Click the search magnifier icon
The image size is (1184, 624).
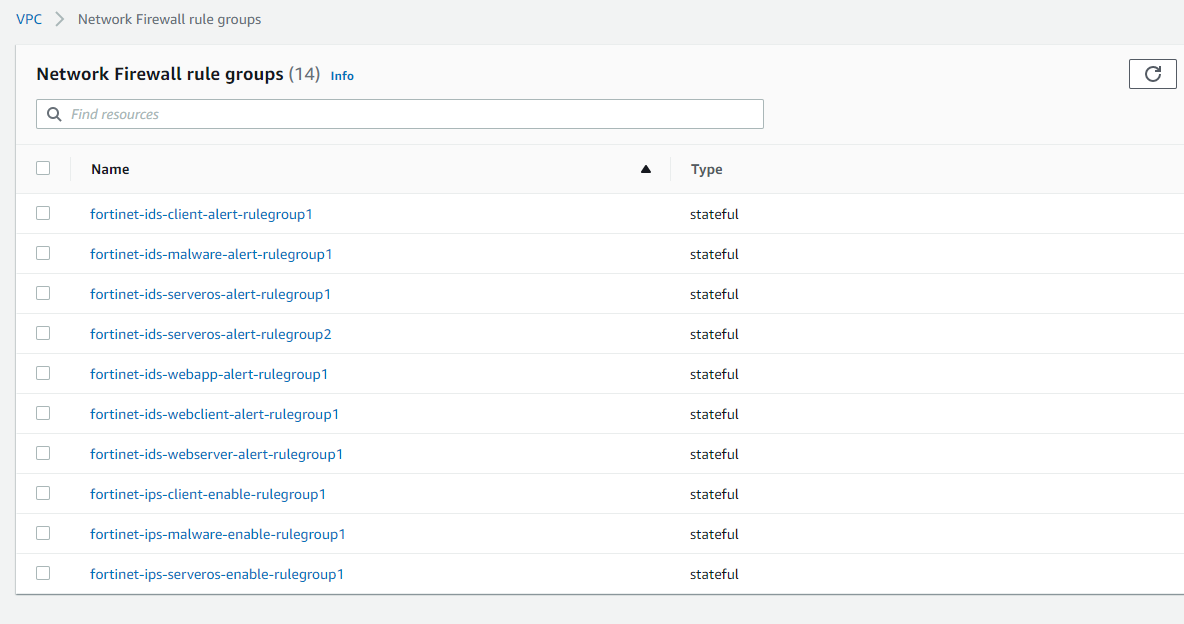click(54, 113)
